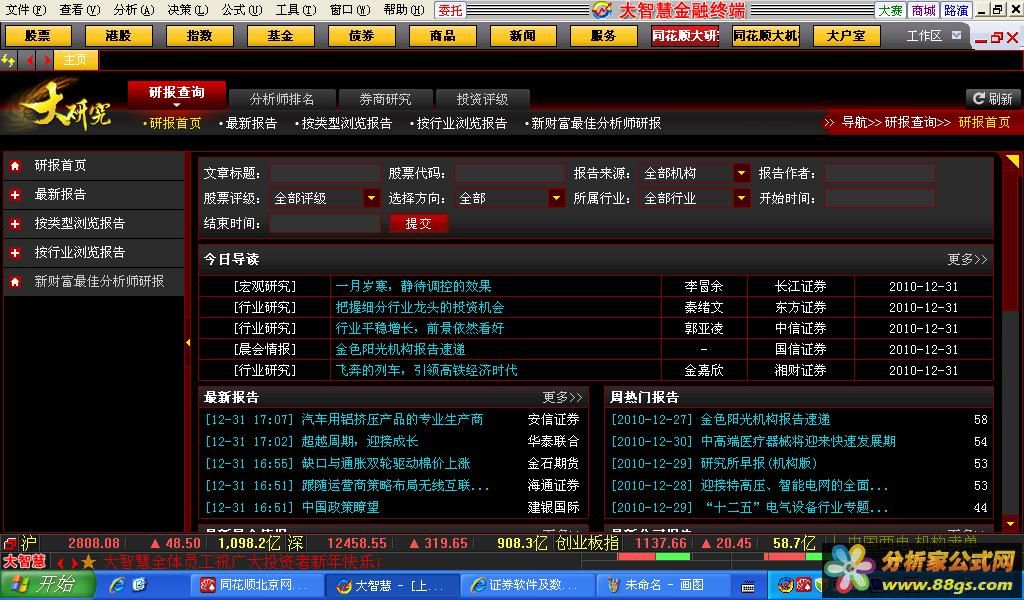Image resolution: width=1024 pixels, height=600 pixels.
Task: Select the 研报查询 tab
Action: coord(176,93)
